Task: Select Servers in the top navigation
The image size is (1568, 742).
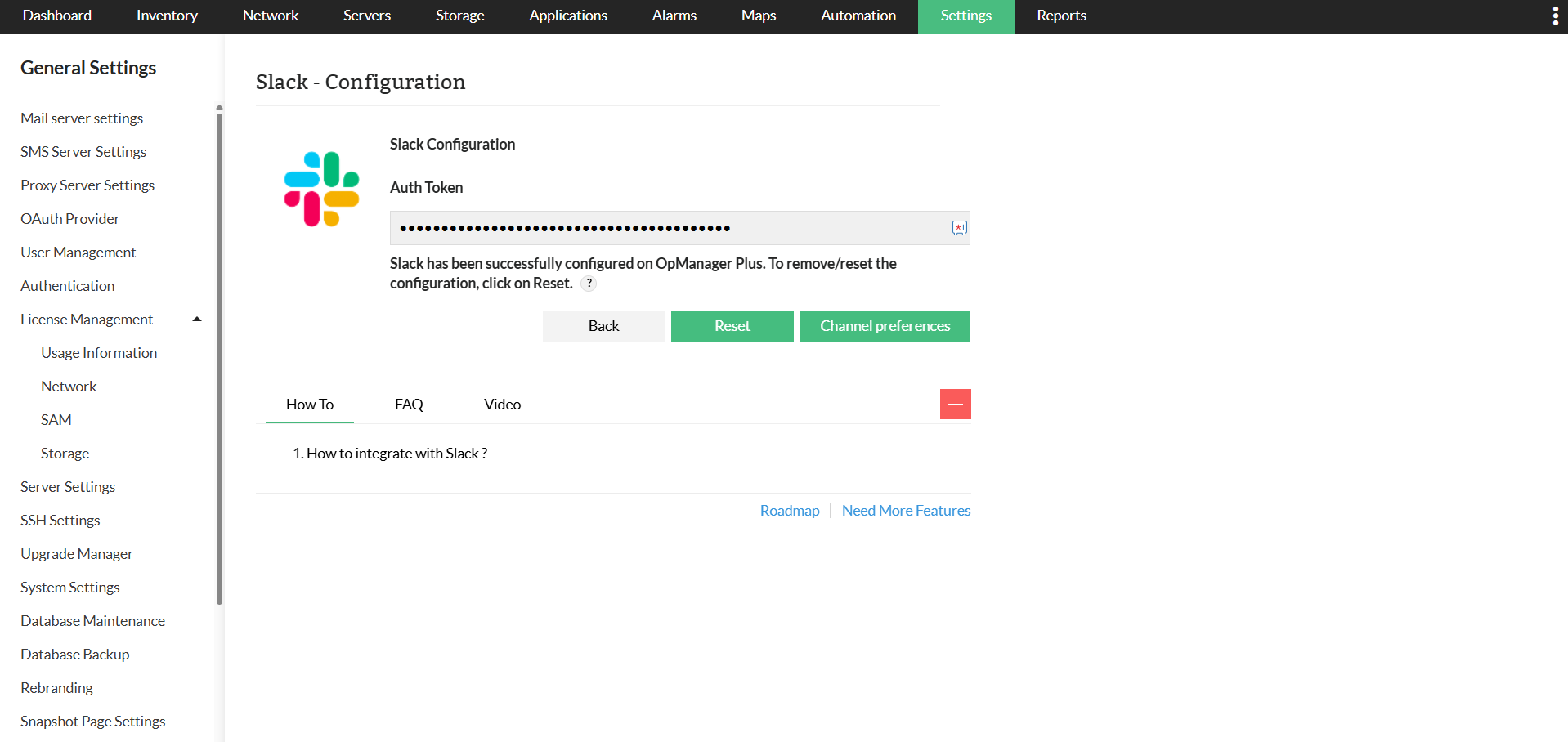Action: [x=367, y=16]
